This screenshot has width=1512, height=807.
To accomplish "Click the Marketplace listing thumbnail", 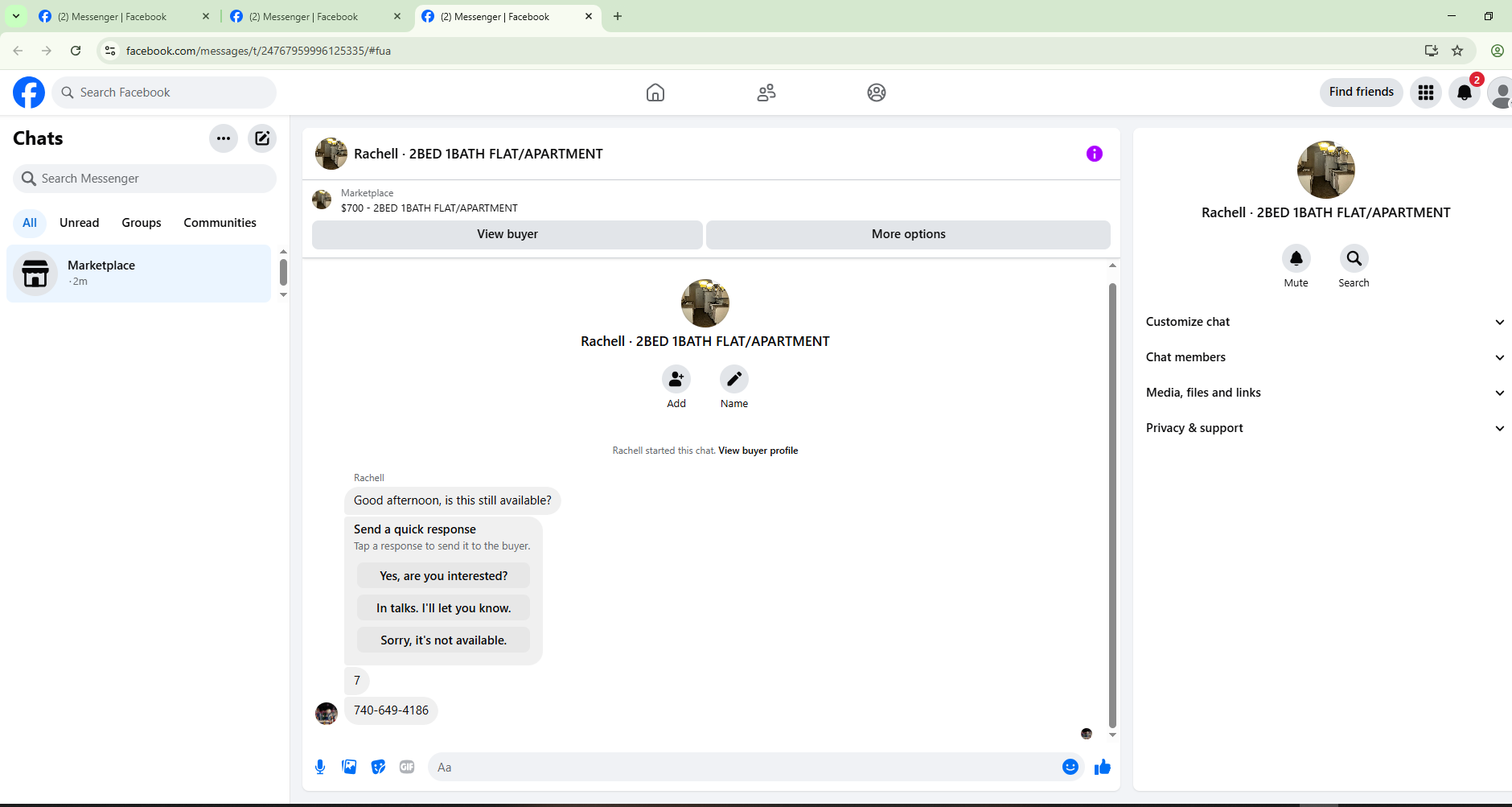I will [322, 200].
